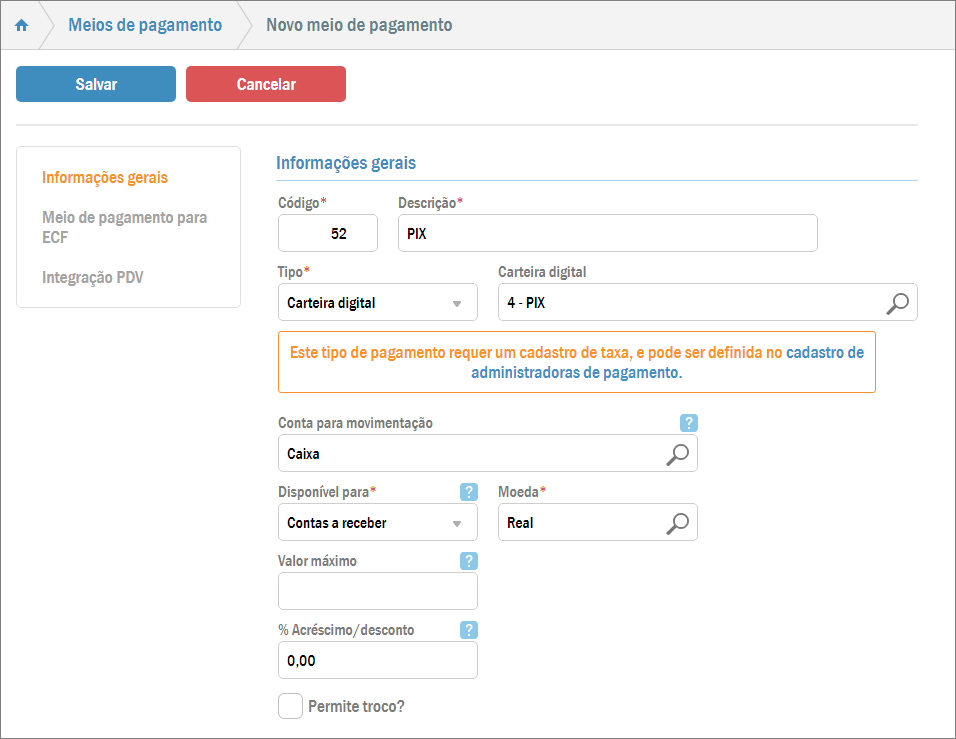The width and height of the screenshot is (956, 739).
Task: Show help for % Acréscimo/desconto
Action: coord(468,630)
